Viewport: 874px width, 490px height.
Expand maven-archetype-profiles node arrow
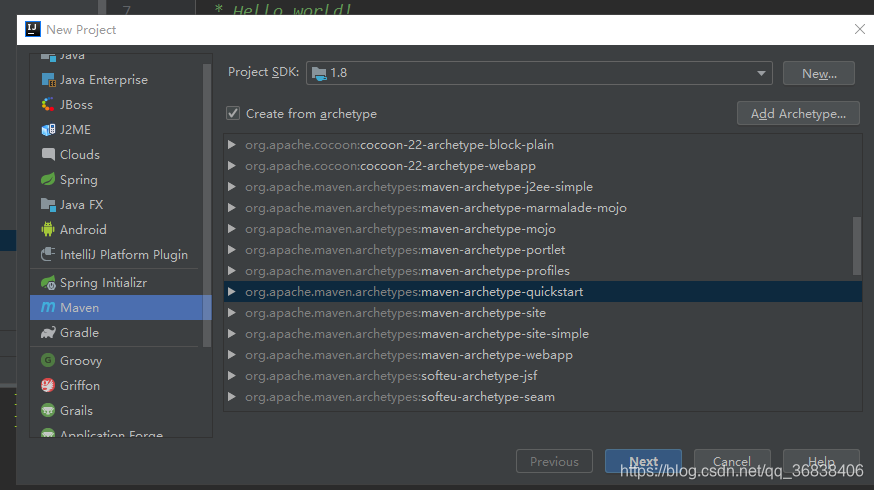[x=231, y=271]
